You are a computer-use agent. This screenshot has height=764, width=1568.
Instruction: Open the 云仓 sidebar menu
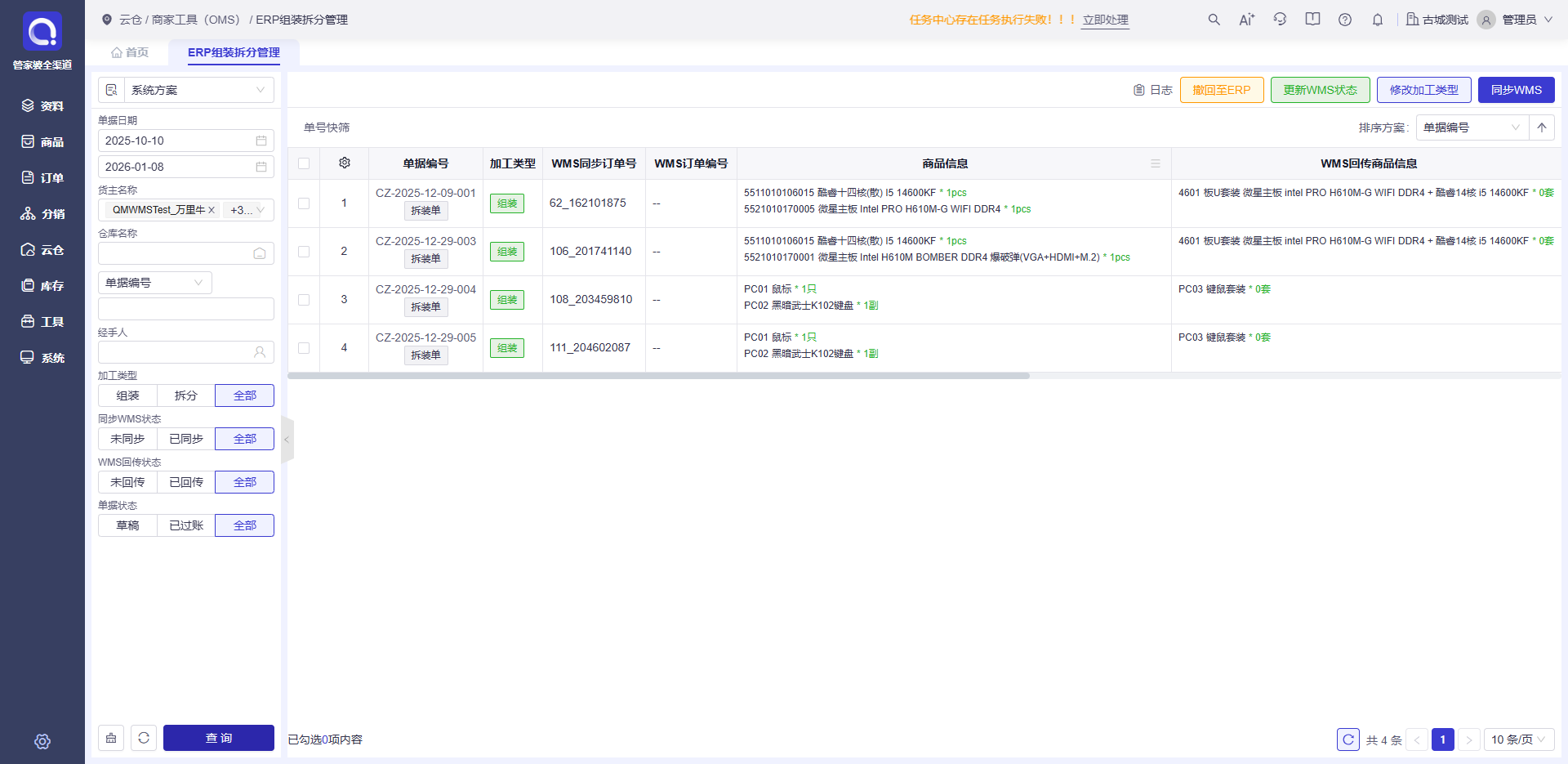42,250
